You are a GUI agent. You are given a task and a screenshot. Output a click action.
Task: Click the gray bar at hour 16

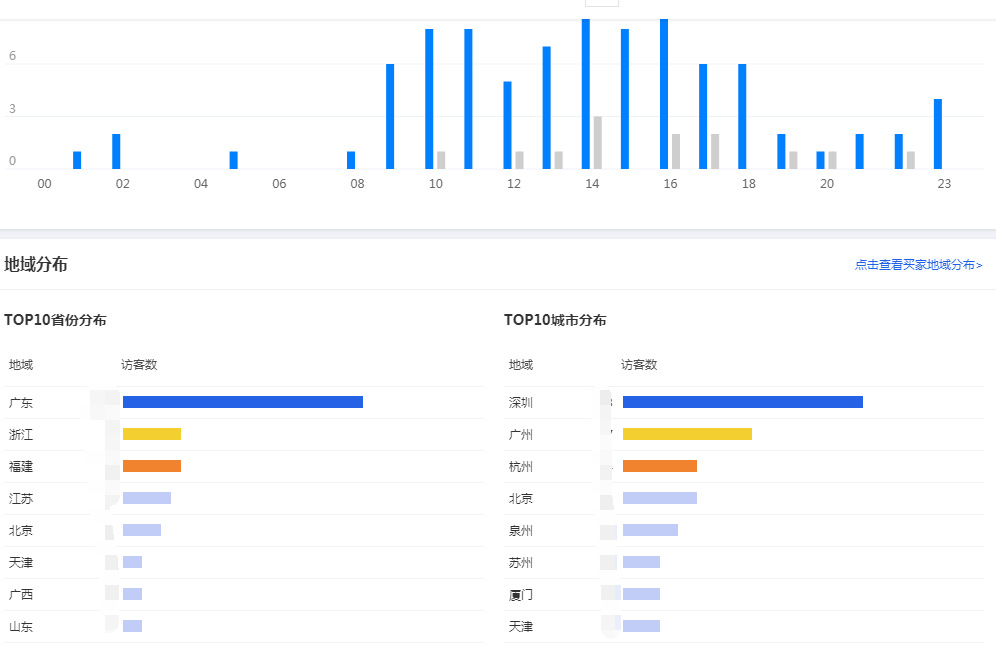tap(676, 151)
